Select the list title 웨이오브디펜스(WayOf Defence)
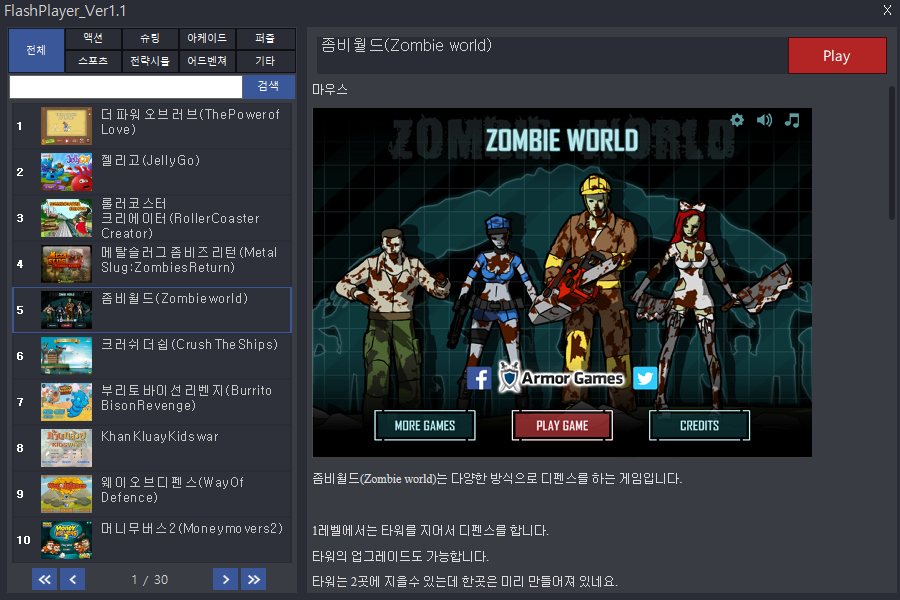Screen dimensions: 900x600 tap(172, 490)
